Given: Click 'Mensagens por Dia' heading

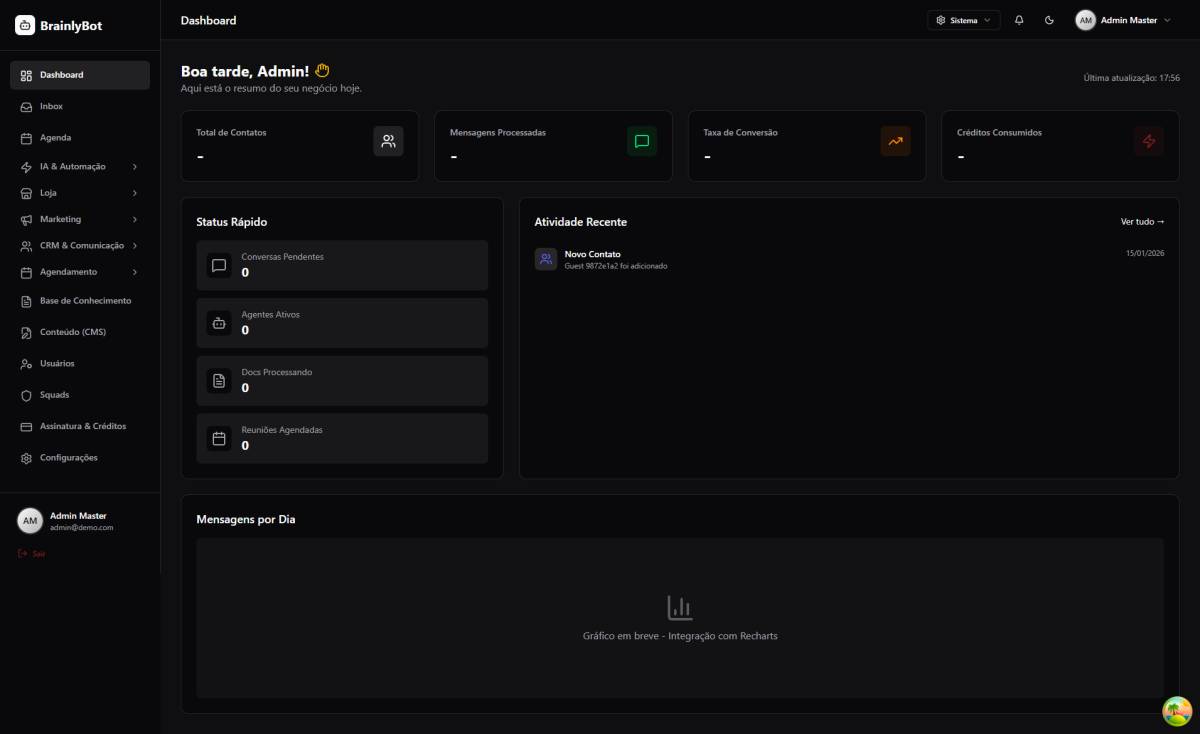Looking at the screenshot, I should click(x=246, y=520).
